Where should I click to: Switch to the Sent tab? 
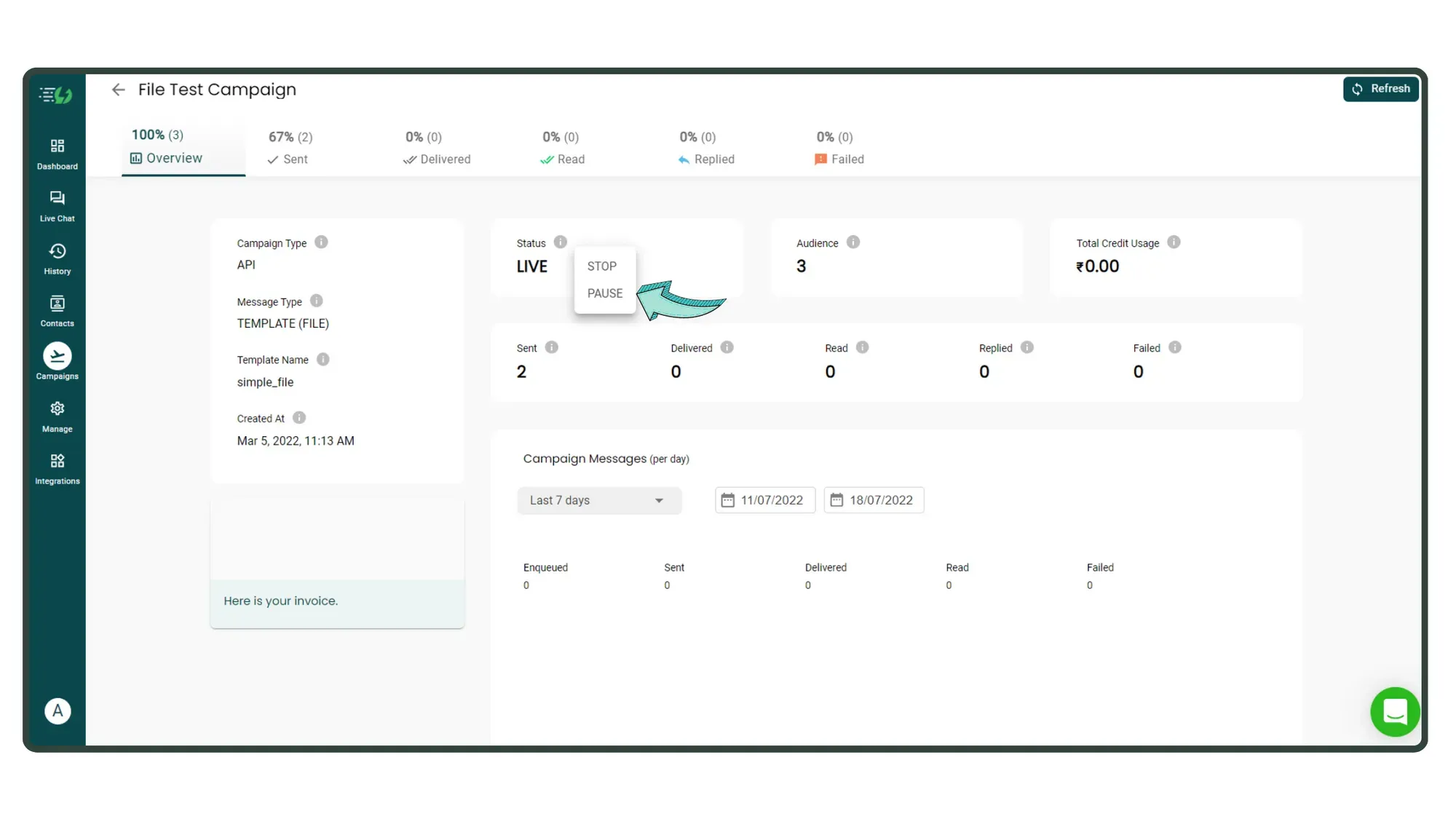[289, 149]
